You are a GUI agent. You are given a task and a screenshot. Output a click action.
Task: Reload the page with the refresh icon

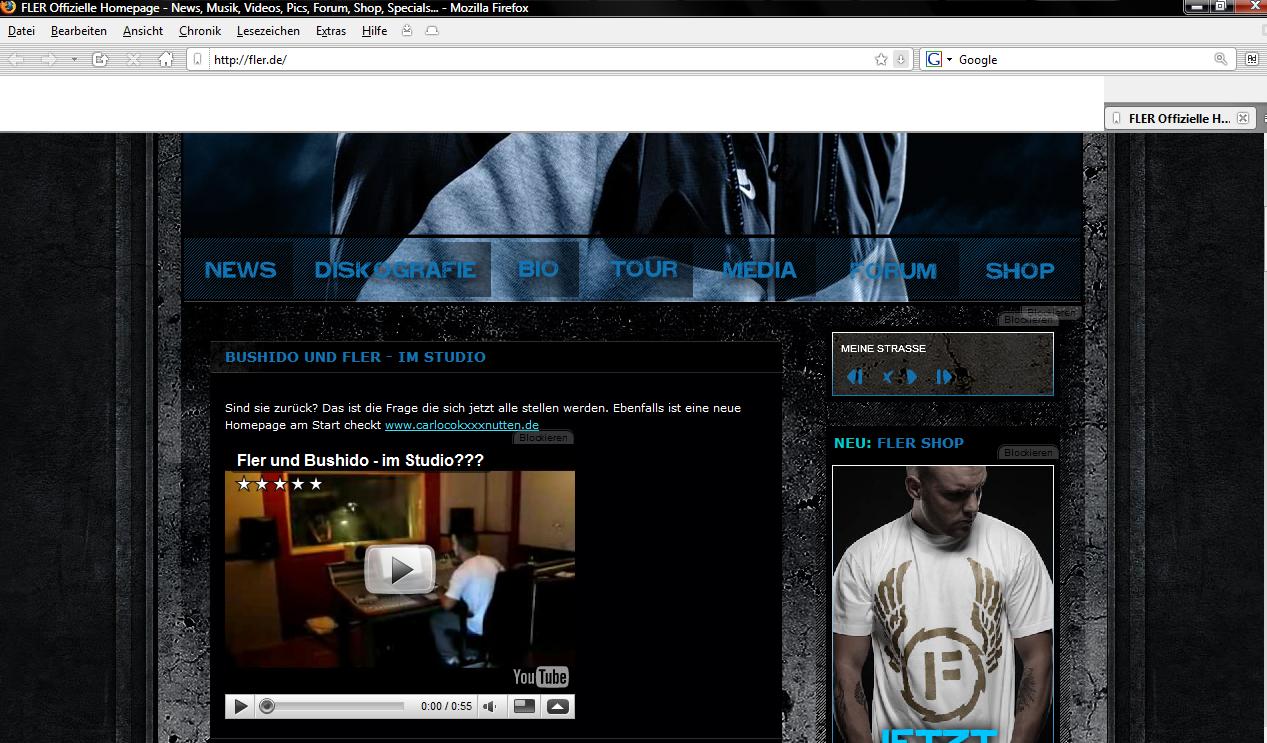pos(100,60)
